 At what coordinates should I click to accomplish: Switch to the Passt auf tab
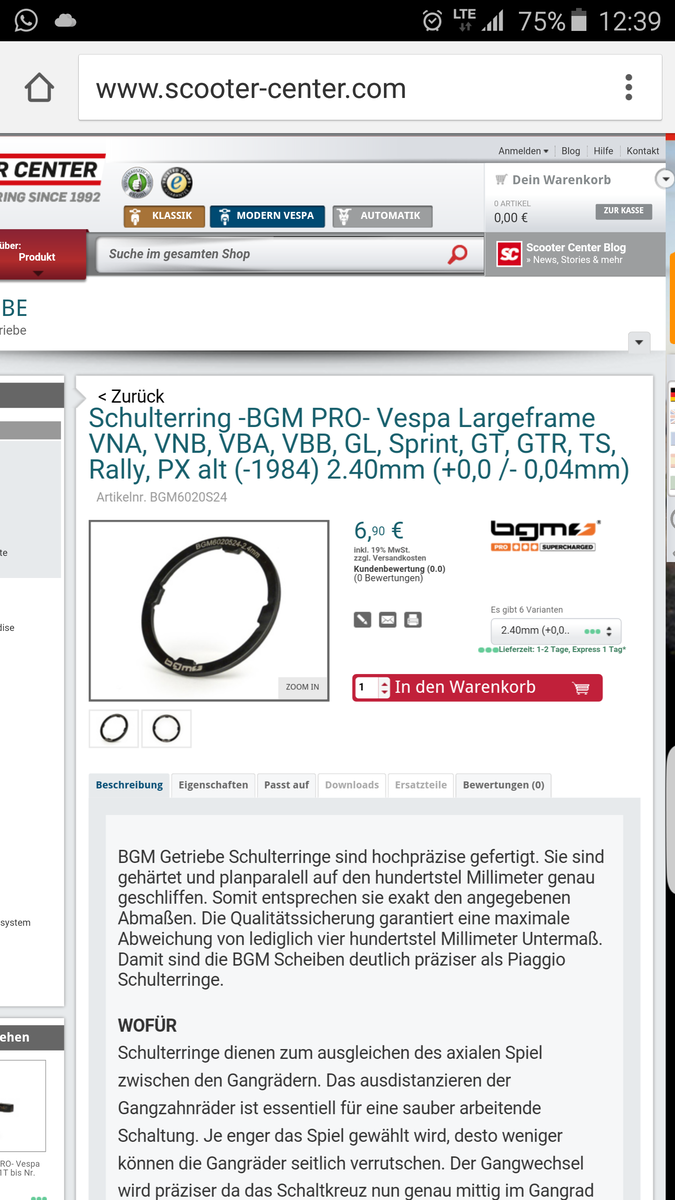coord(286,785)
